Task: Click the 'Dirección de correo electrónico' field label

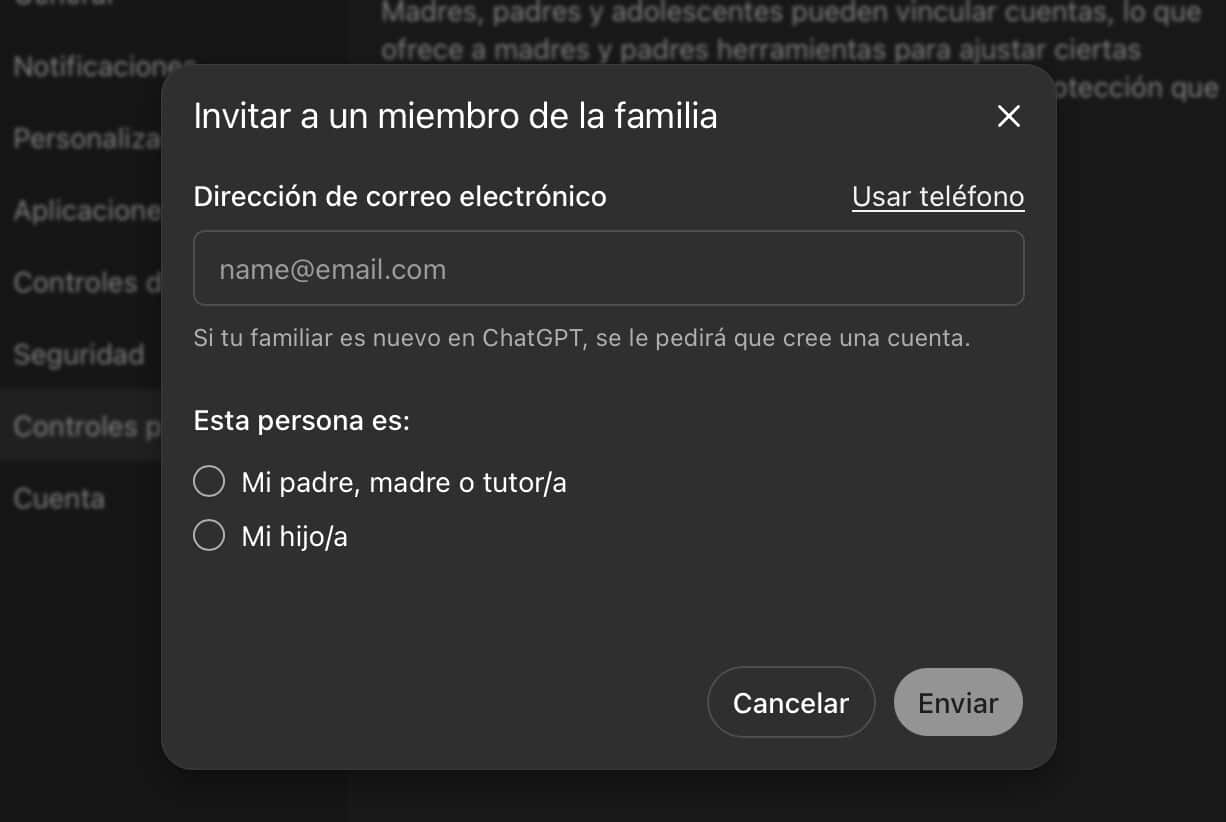Action: 400,197
